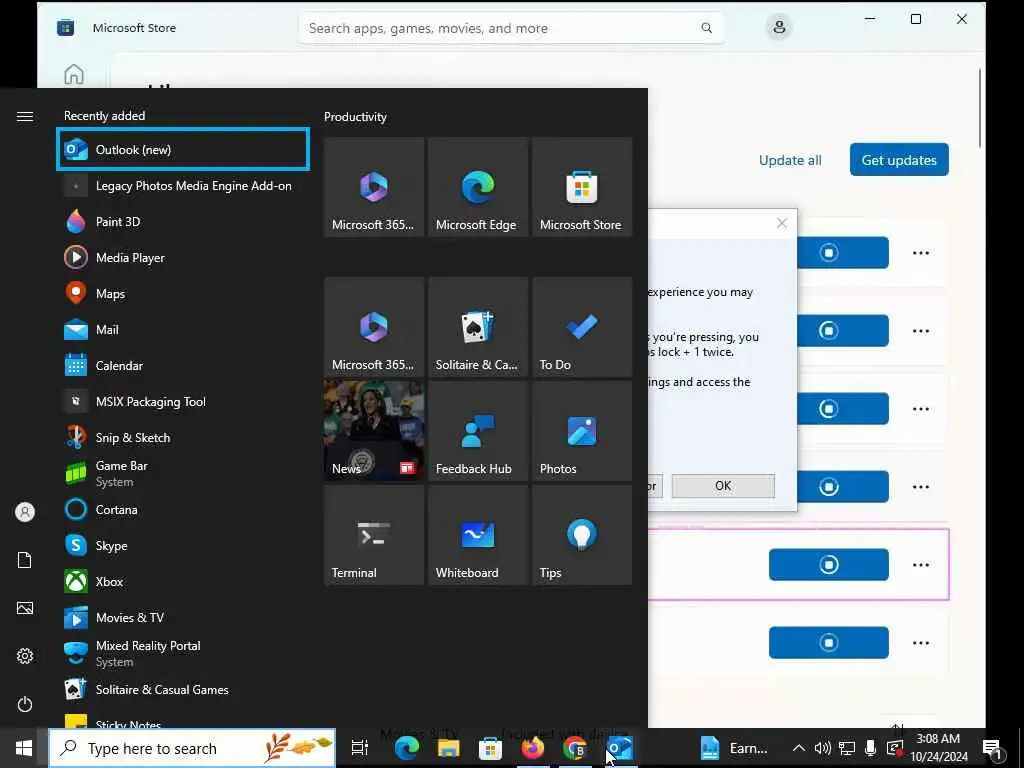Launch MSIX Packaging Tool
The image size is (1024, 768).
pyautogui.click(x=183, y=401)
